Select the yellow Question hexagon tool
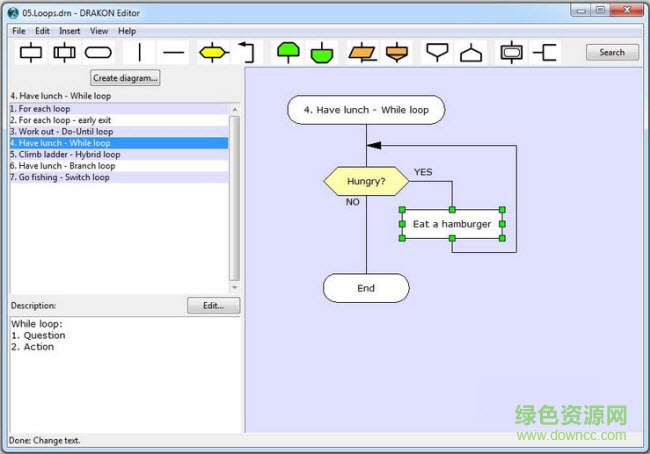Screen dimensions: 650x454 (x=212, y=52)
